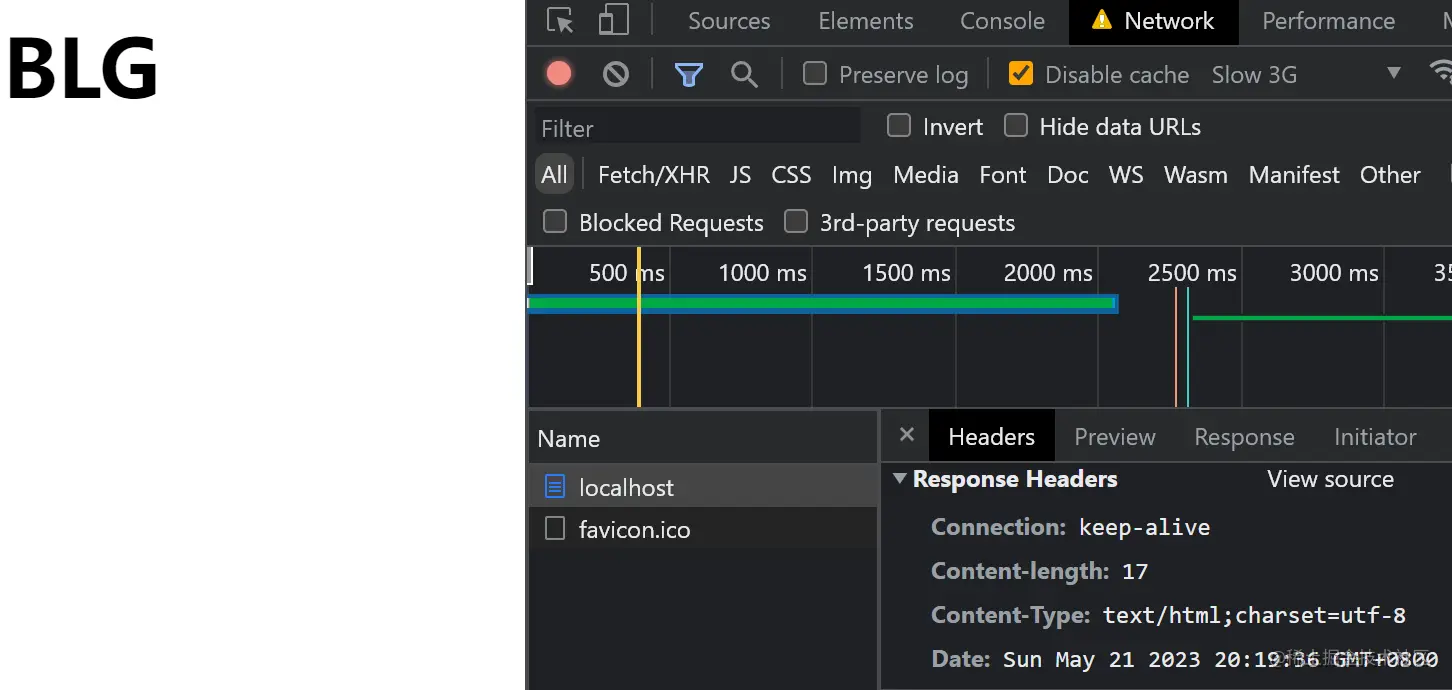Click the blue-green request bar in timeline overview

pyautogui.click(x=822, y=303)
